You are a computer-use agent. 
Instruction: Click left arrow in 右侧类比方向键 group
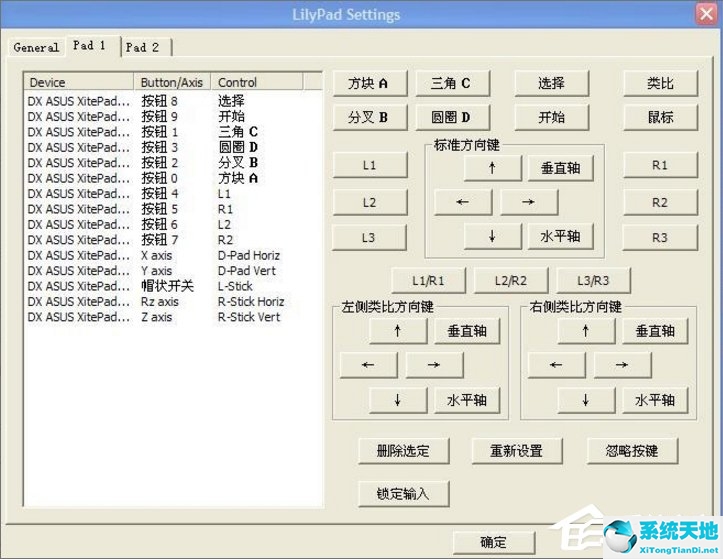pos(557,365)
